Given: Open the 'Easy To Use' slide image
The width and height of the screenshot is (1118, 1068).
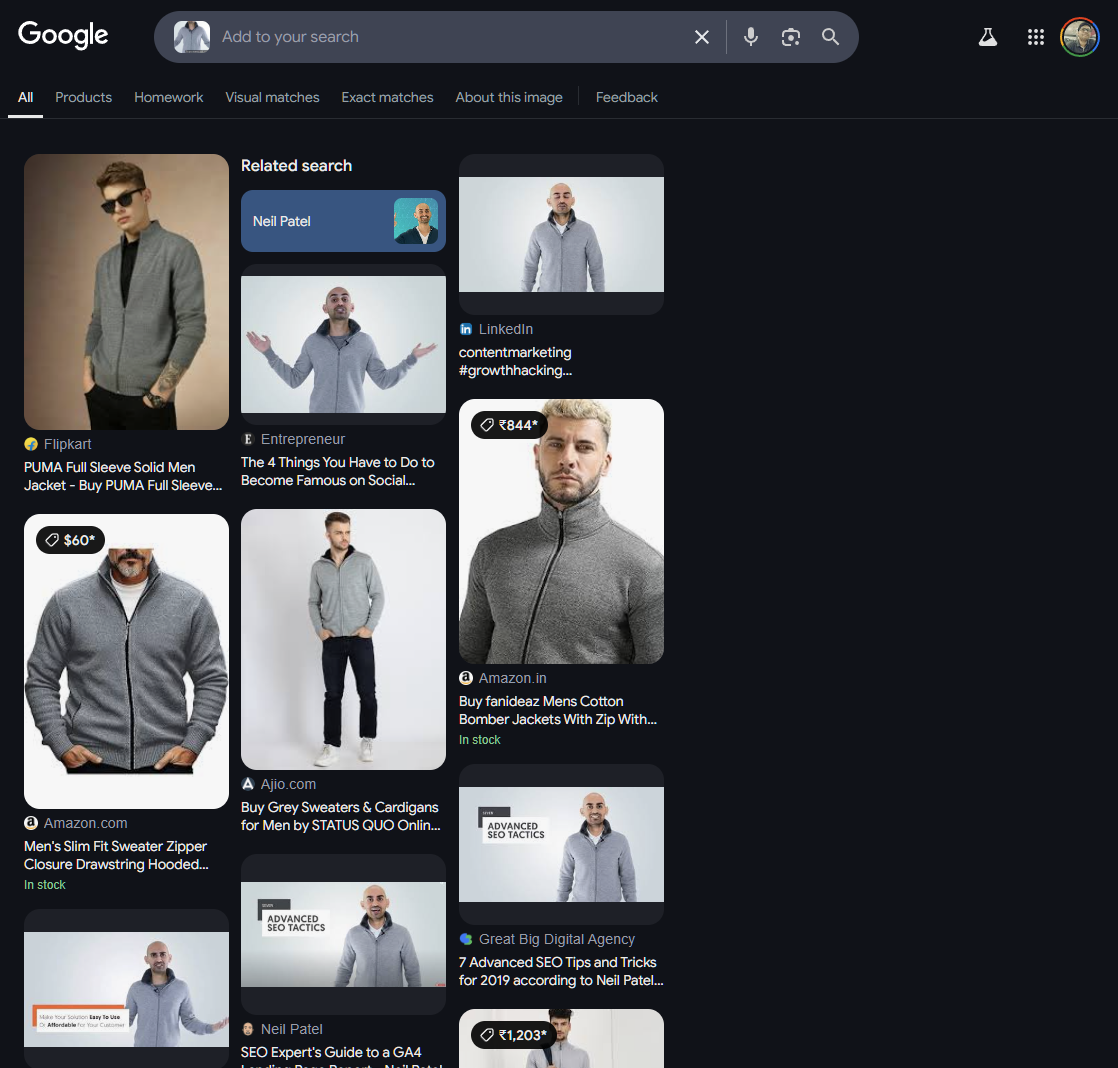Looking at the screenshot, I should pos(126,988).
